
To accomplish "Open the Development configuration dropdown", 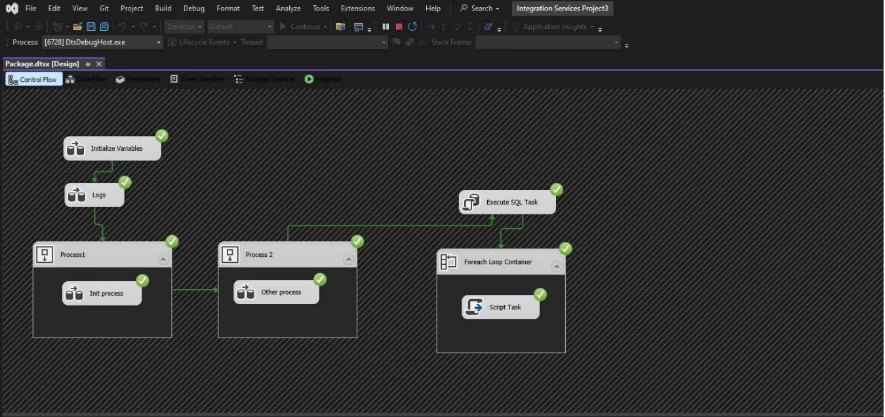I will 185,27.
